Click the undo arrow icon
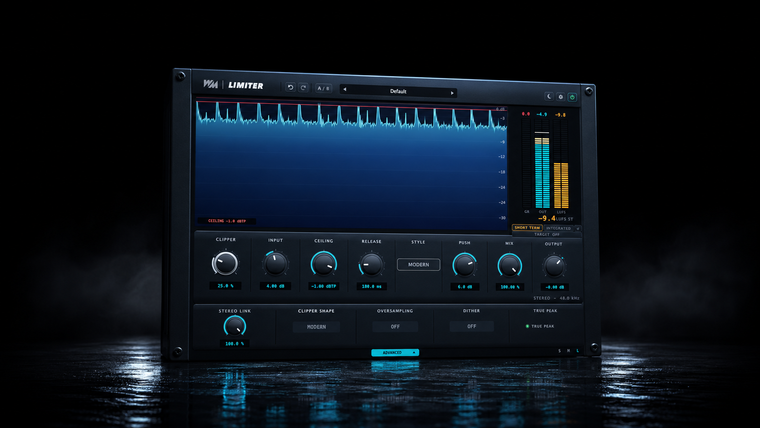Image resolution: width=760 pixels, height=428 pixels. click(x=290, y=87)
